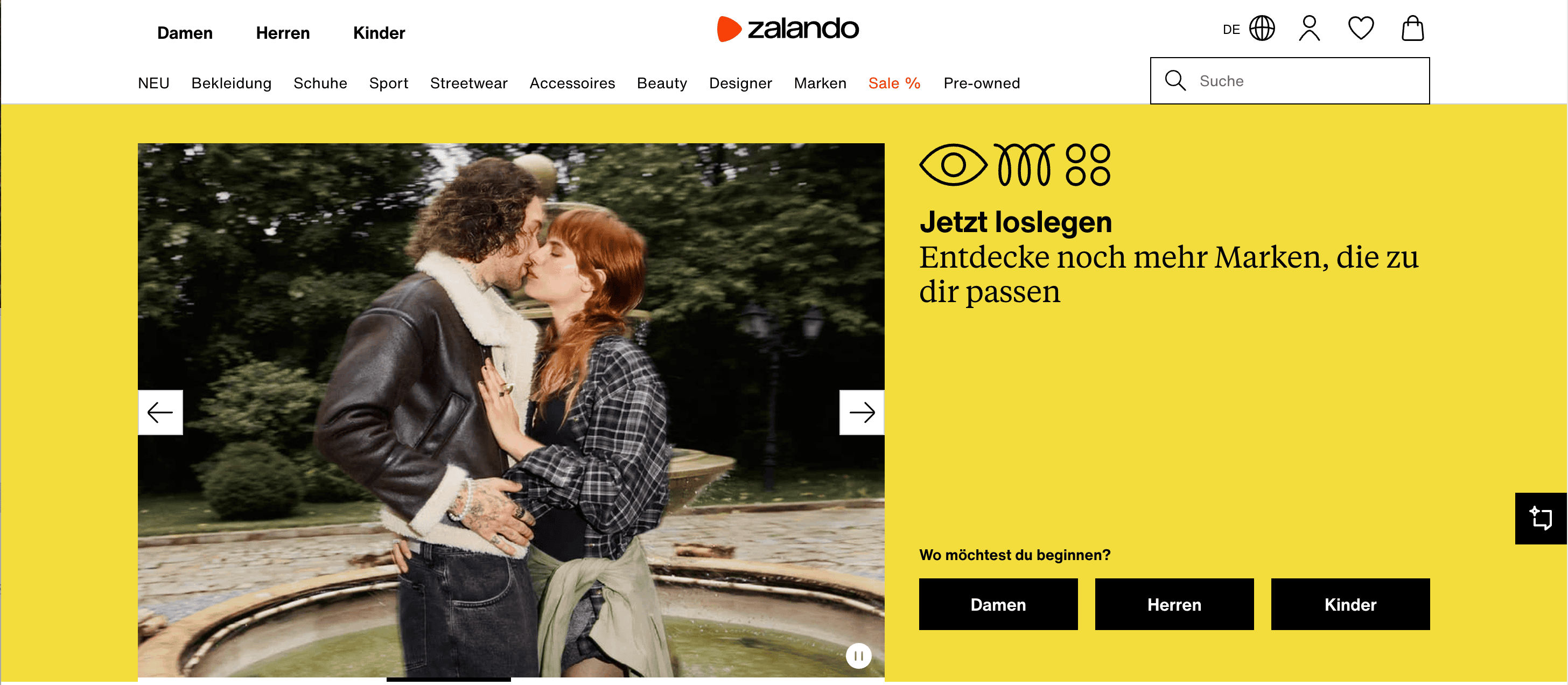Screen dimensions: 1568x685
Task: Open the Sale % category
Action: click(894, 83)
